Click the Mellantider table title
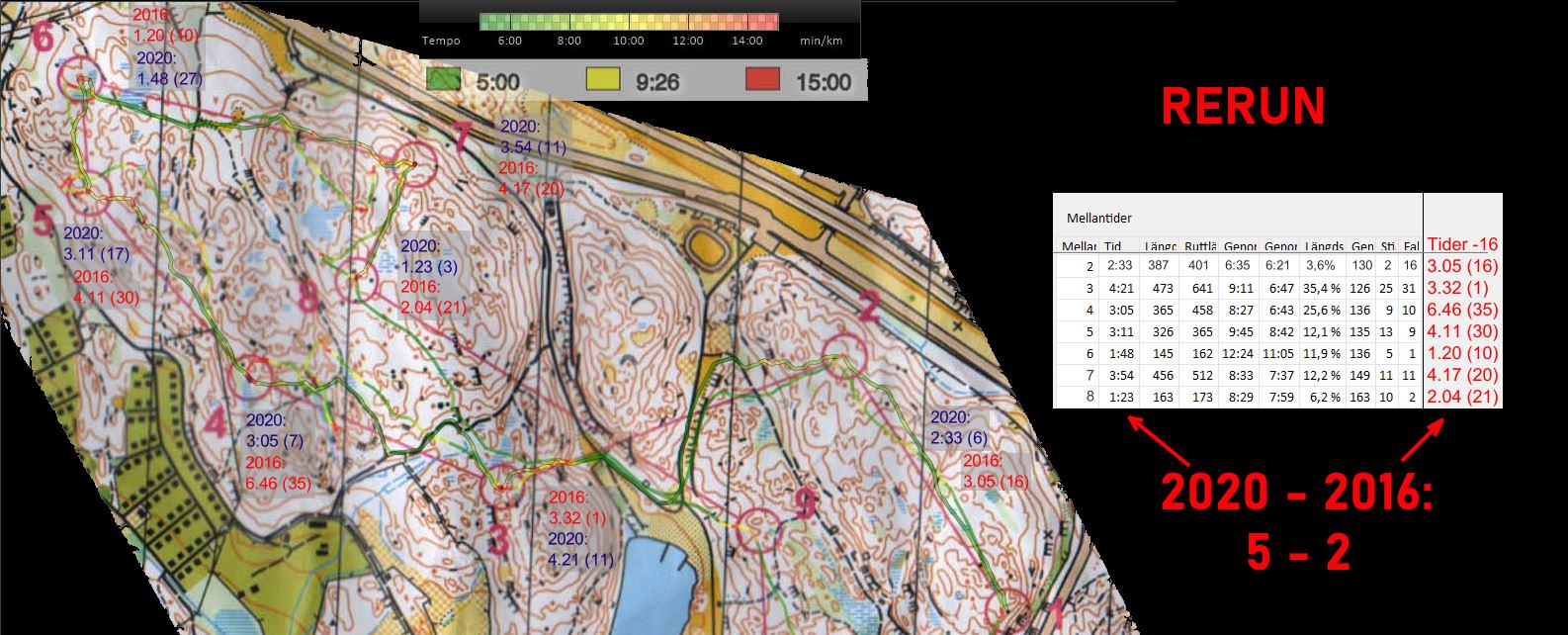This screenshot has width=1568, height=635. (x=1099, y=218)
